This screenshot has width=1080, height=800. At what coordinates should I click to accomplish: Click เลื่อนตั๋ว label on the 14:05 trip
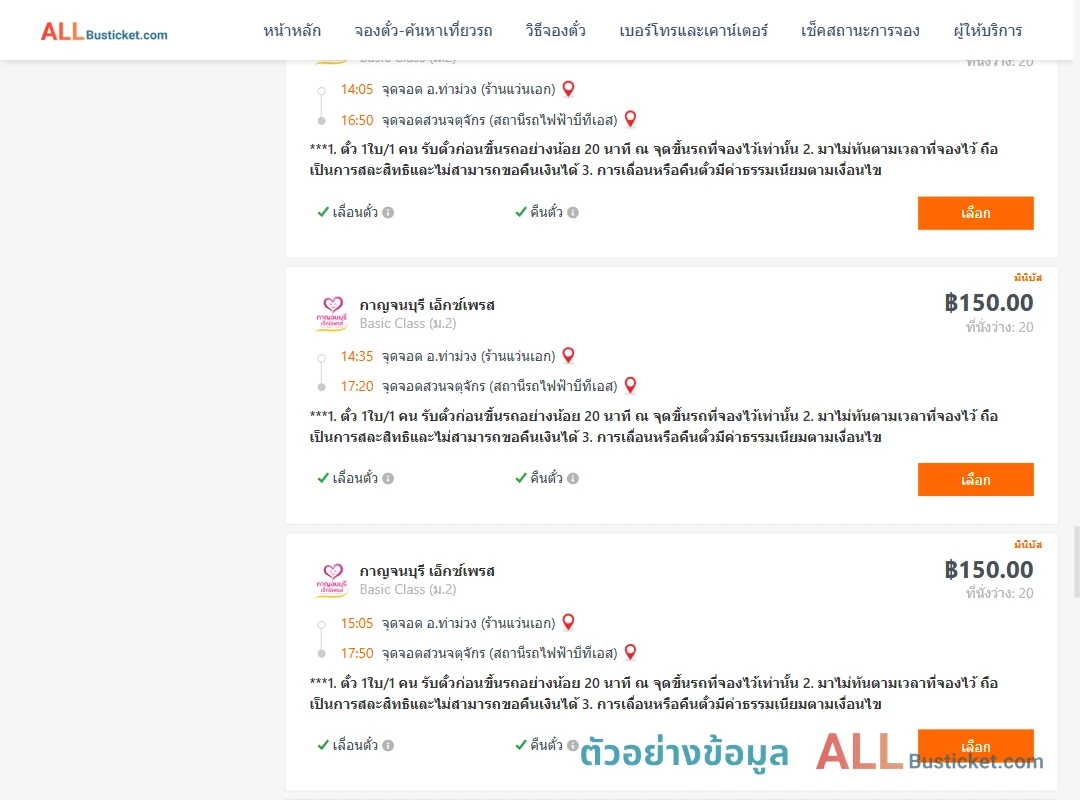[355, 212]
